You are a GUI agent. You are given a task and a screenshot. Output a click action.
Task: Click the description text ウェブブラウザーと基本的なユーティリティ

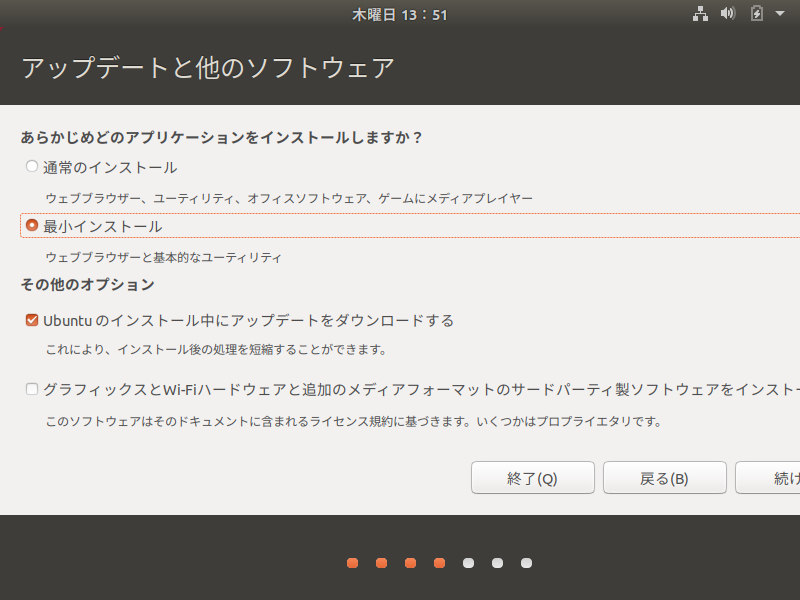pyautogui.click(x=163, y=257)
